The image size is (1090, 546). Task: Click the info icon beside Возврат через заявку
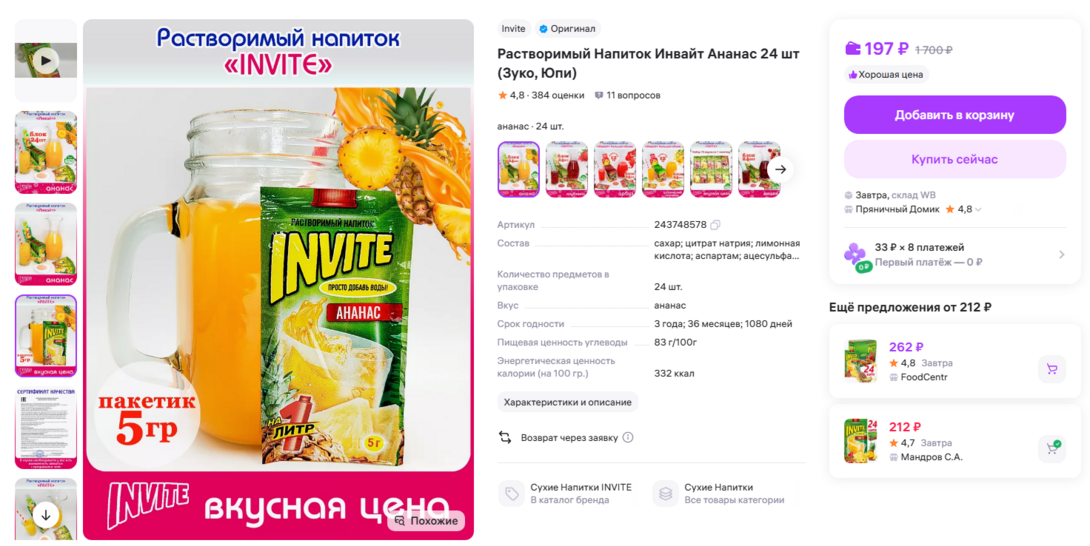point(628,437)
